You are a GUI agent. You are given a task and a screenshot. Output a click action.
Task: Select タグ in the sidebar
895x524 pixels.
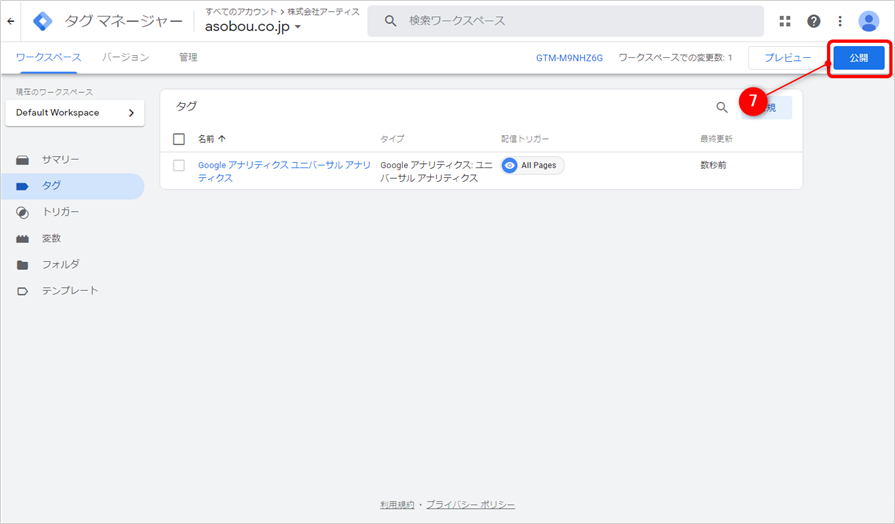point(72,186)
